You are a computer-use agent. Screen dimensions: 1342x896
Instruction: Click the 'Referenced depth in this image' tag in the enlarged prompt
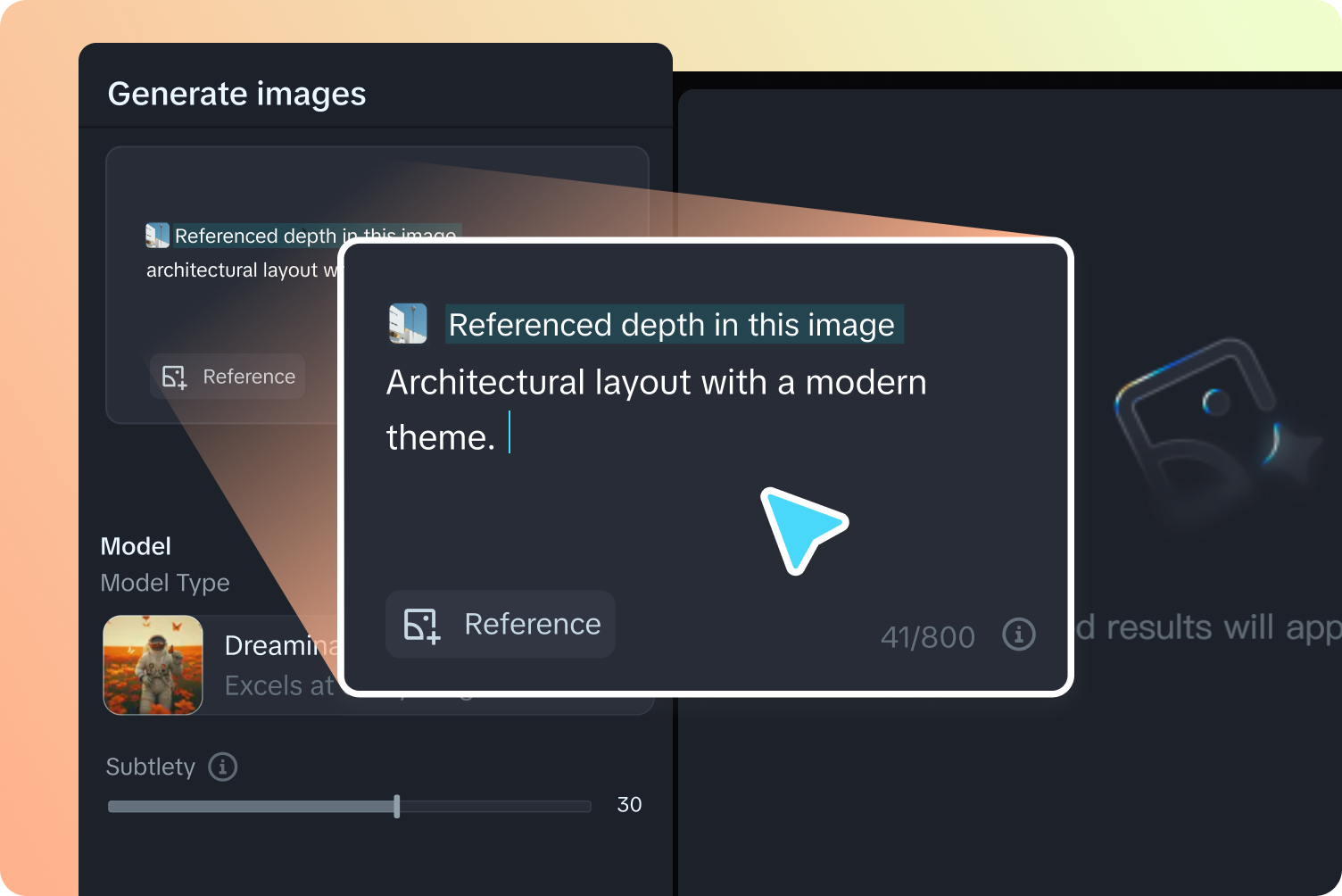(x=674, y=324)
